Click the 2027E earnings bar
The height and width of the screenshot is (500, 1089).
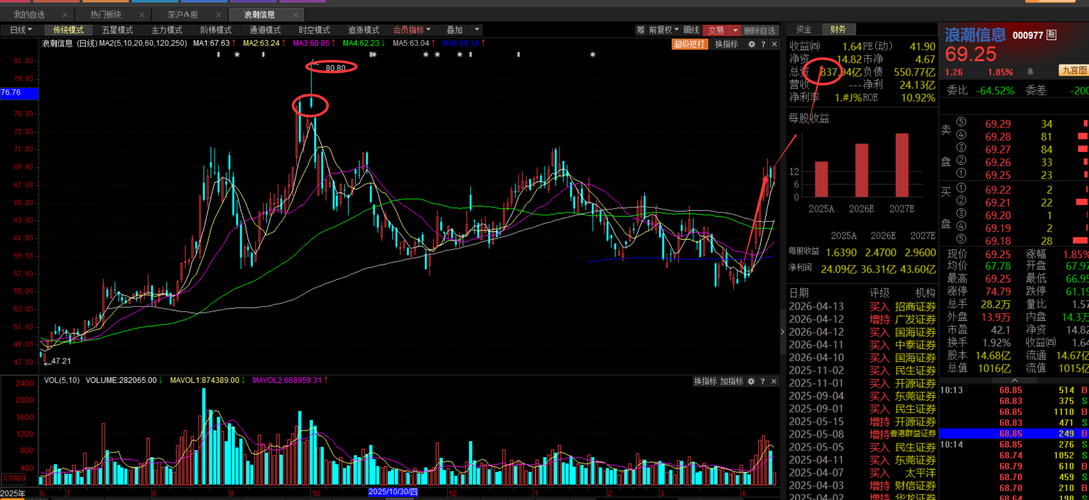point(901,165)
